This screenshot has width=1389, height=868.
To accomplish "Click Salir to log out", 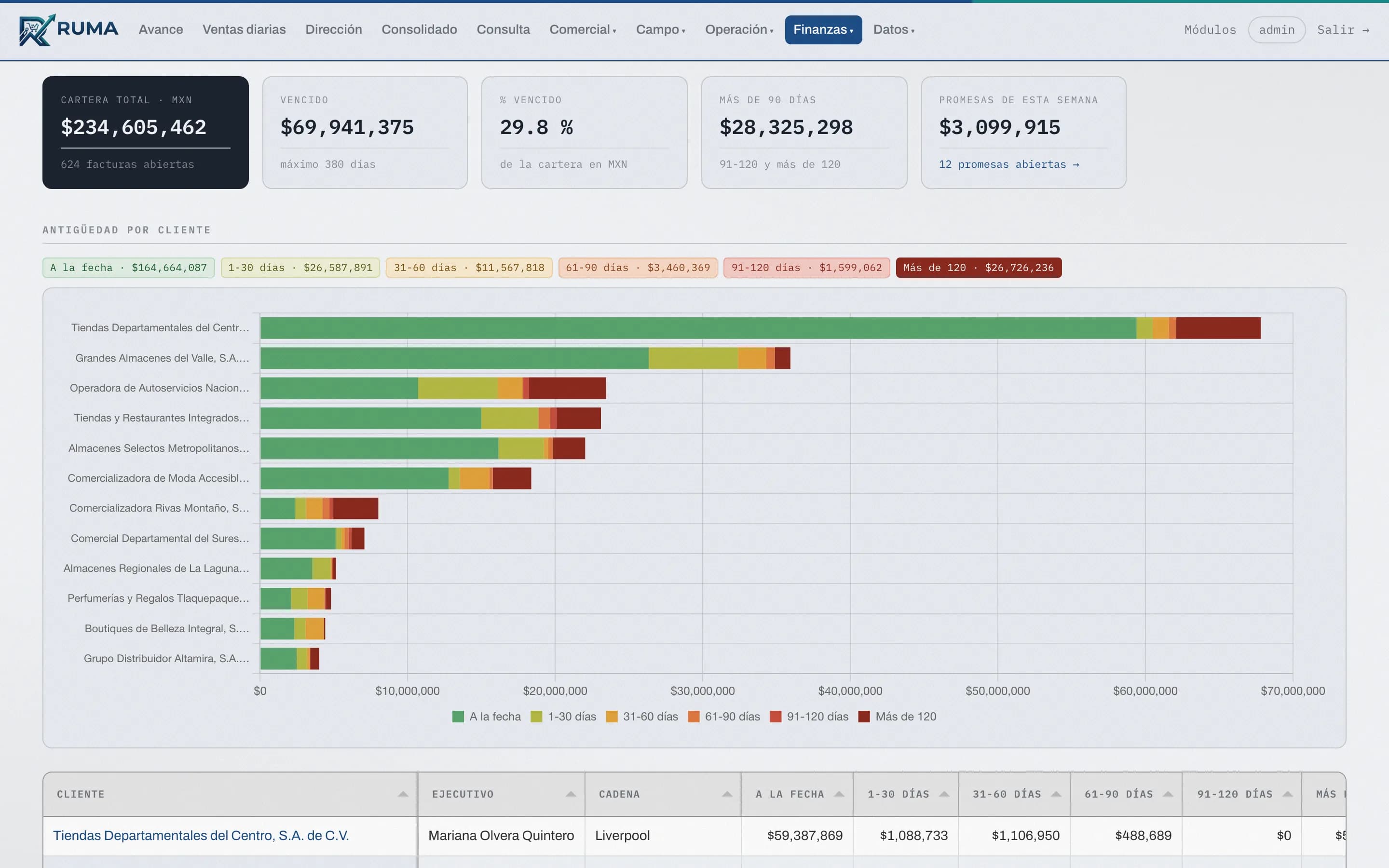I will (1343, 30).
